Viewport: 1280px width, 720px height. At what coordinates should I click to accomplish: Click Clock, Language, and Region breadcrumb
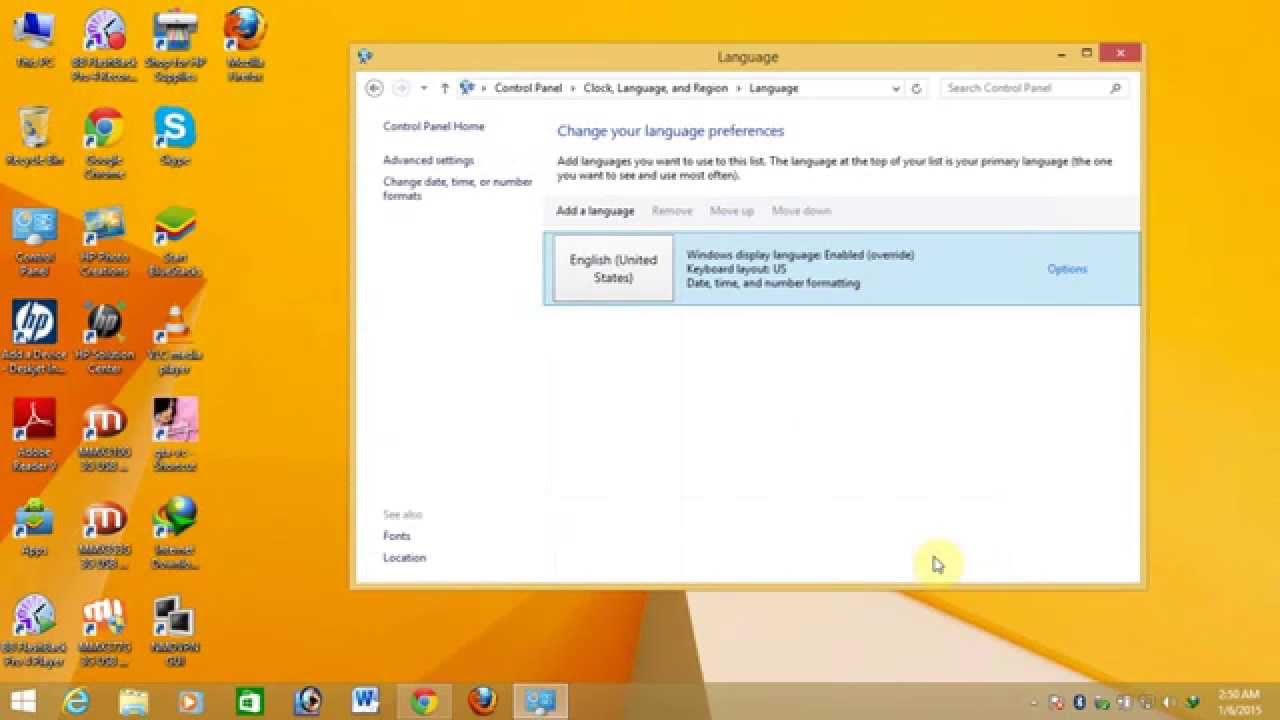(x=656, y=88)
